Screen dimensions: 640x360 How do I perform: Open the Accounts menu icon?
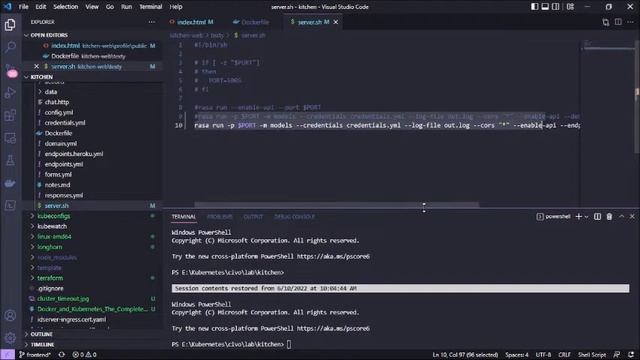[10, 316]
